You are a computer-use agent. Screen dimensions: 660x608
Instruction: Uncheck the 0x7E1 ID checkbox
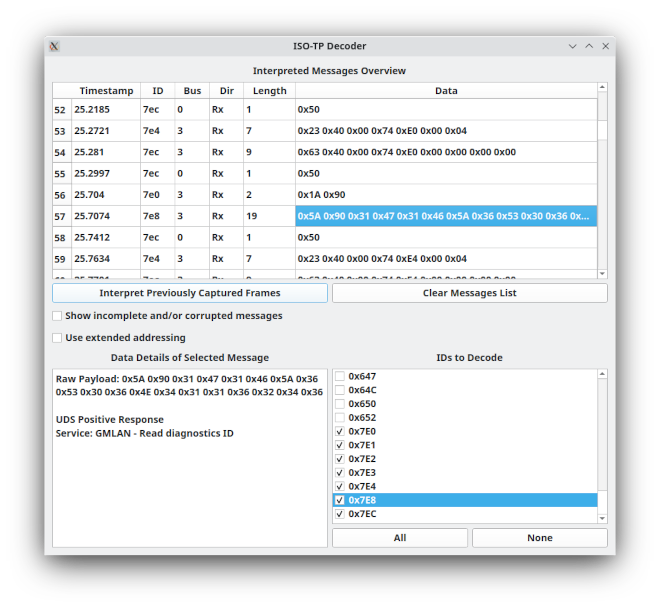pos(340,445)
